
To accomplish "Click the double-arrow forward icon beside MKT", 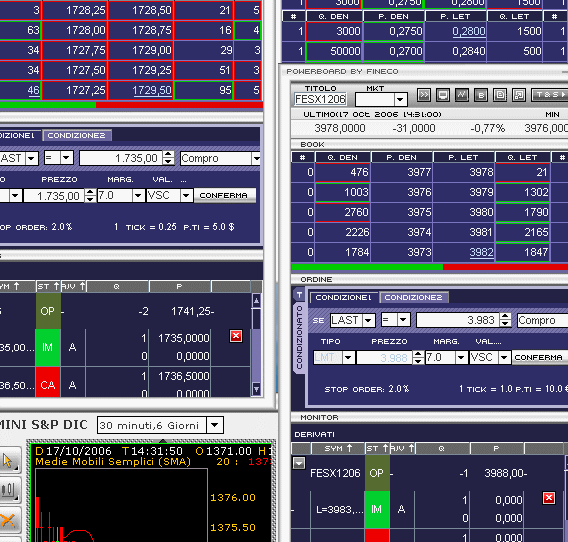I will coord(424,95).
